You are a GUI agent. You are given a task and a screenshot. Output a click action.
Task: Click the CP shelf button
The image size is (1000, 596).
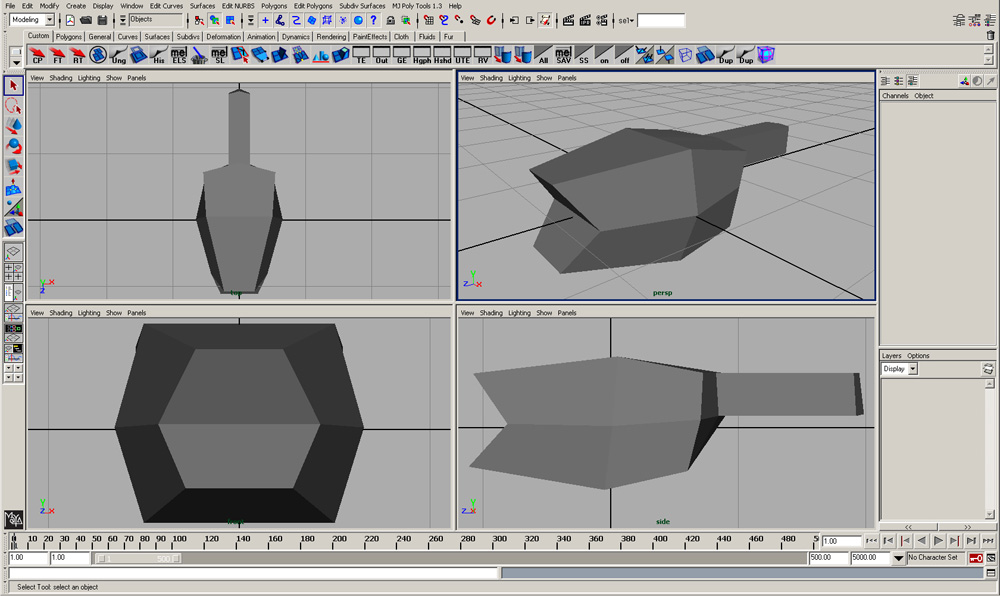tap(38, 55)
